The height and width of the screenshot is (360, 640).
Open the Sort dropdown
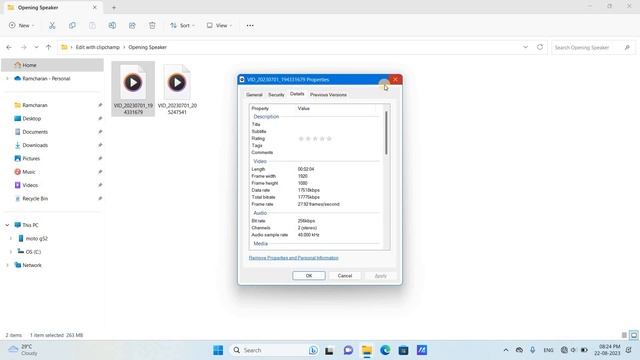[182, 25]
